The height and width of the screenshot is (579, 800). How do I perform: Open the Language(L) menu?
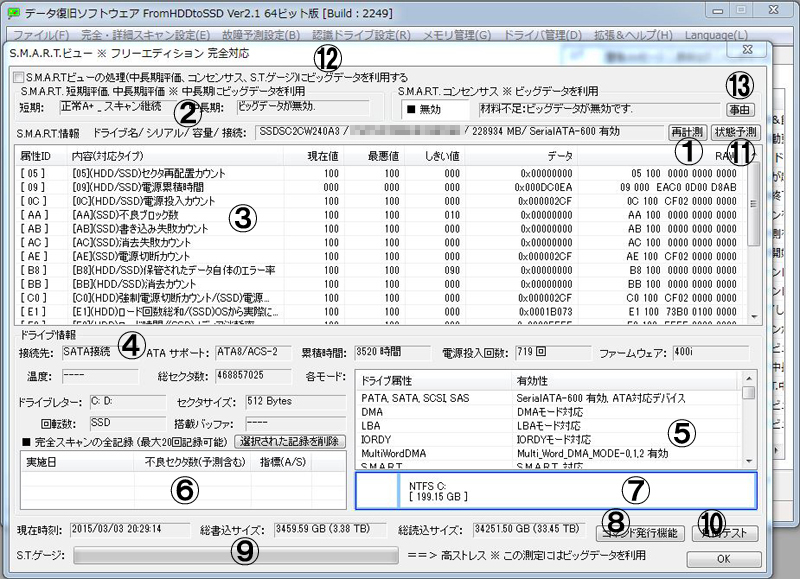(x=716, y=35)
